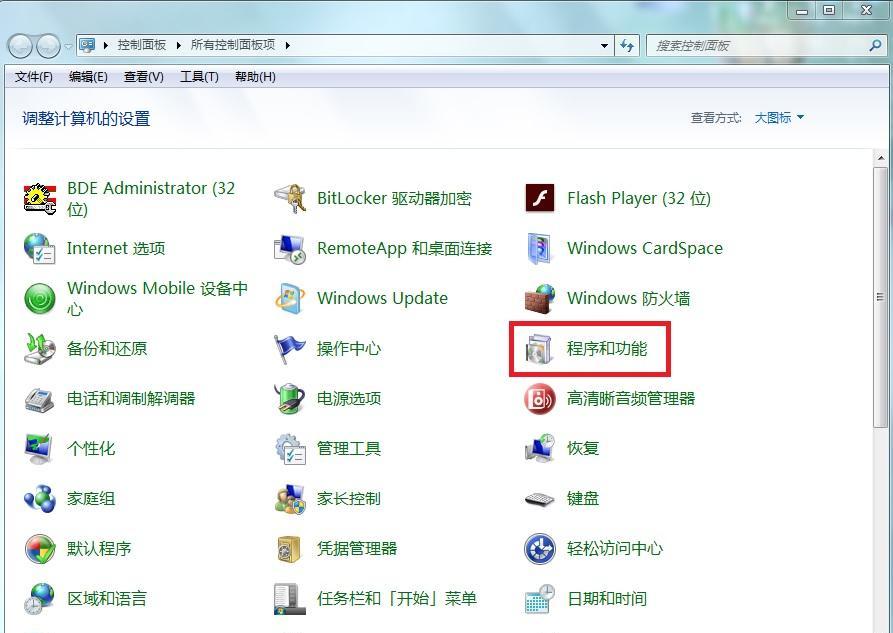Open the 文件(F) menu
This screenshot has width=893, height=633.
point(34,76)
